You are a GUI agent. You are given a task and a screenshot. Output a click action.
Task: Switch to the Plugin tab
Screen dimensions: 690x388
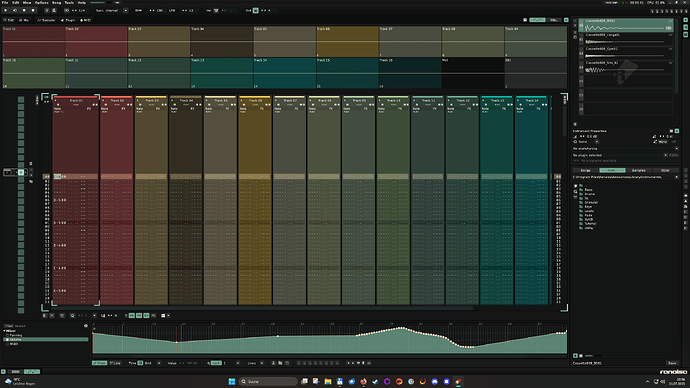[68, 20]
